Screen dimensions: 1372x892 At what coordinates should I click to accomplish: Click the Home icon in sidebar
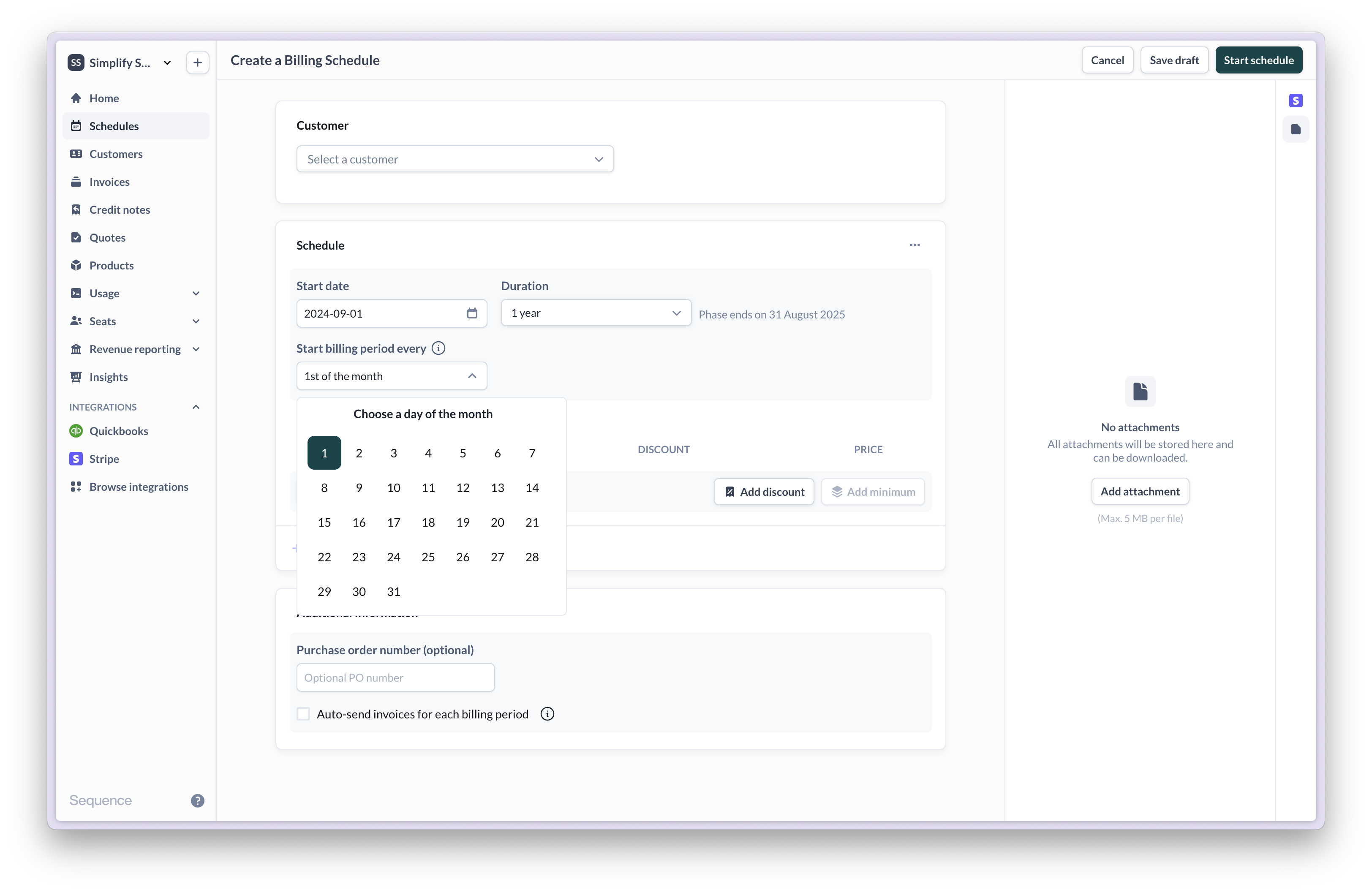click(76, 98)
